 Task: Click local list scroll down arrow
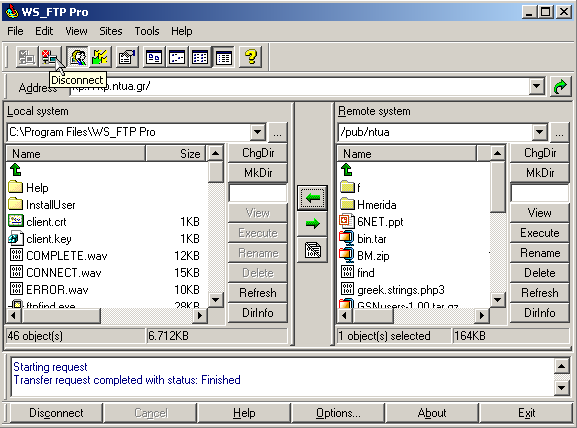coord(216,300)
